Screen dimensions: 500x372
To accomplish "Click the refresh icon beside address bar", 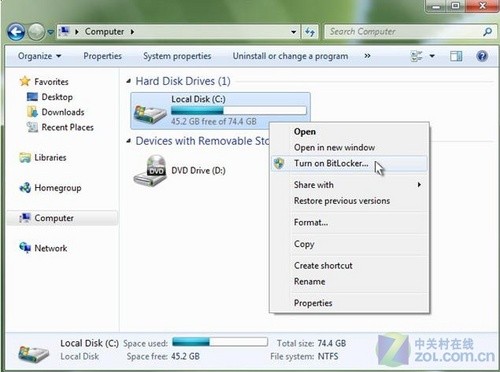I will coord(310,32).
